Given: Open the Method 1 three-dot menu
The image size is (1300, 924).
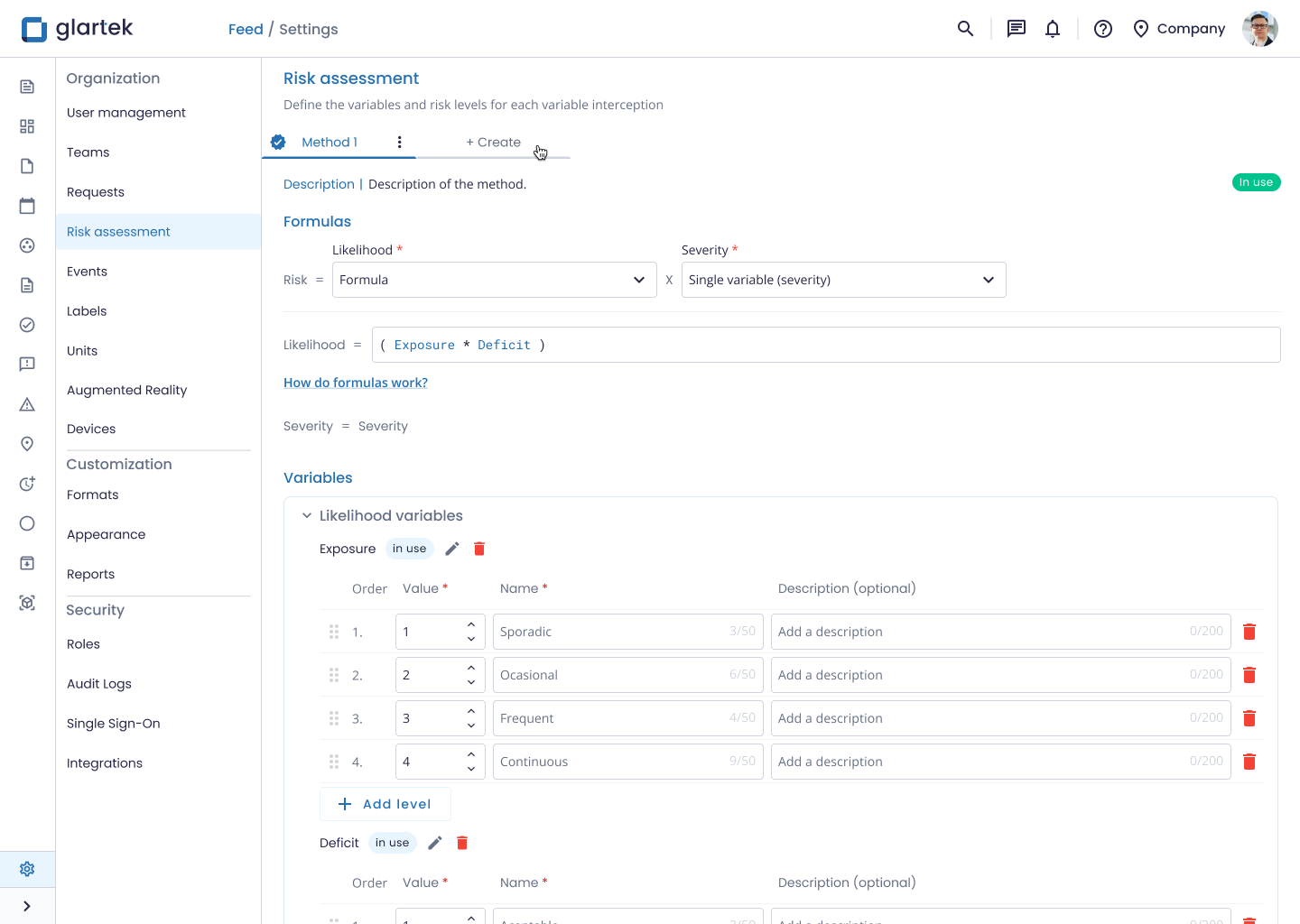Looking at the screenshot, I should tap(399, 142).
